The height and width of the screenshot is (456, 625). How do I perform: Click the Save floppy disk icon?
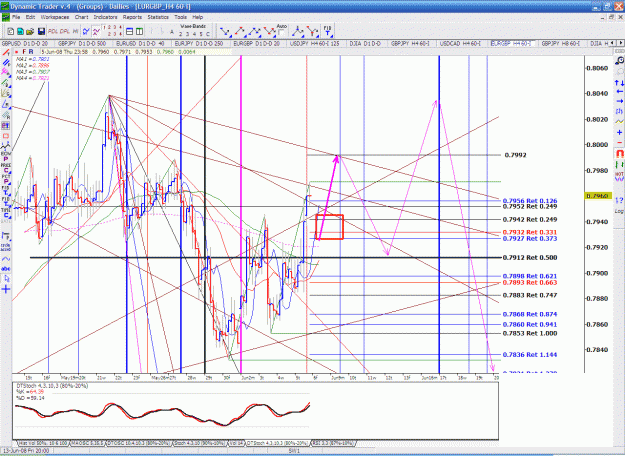tap(41, 31)
